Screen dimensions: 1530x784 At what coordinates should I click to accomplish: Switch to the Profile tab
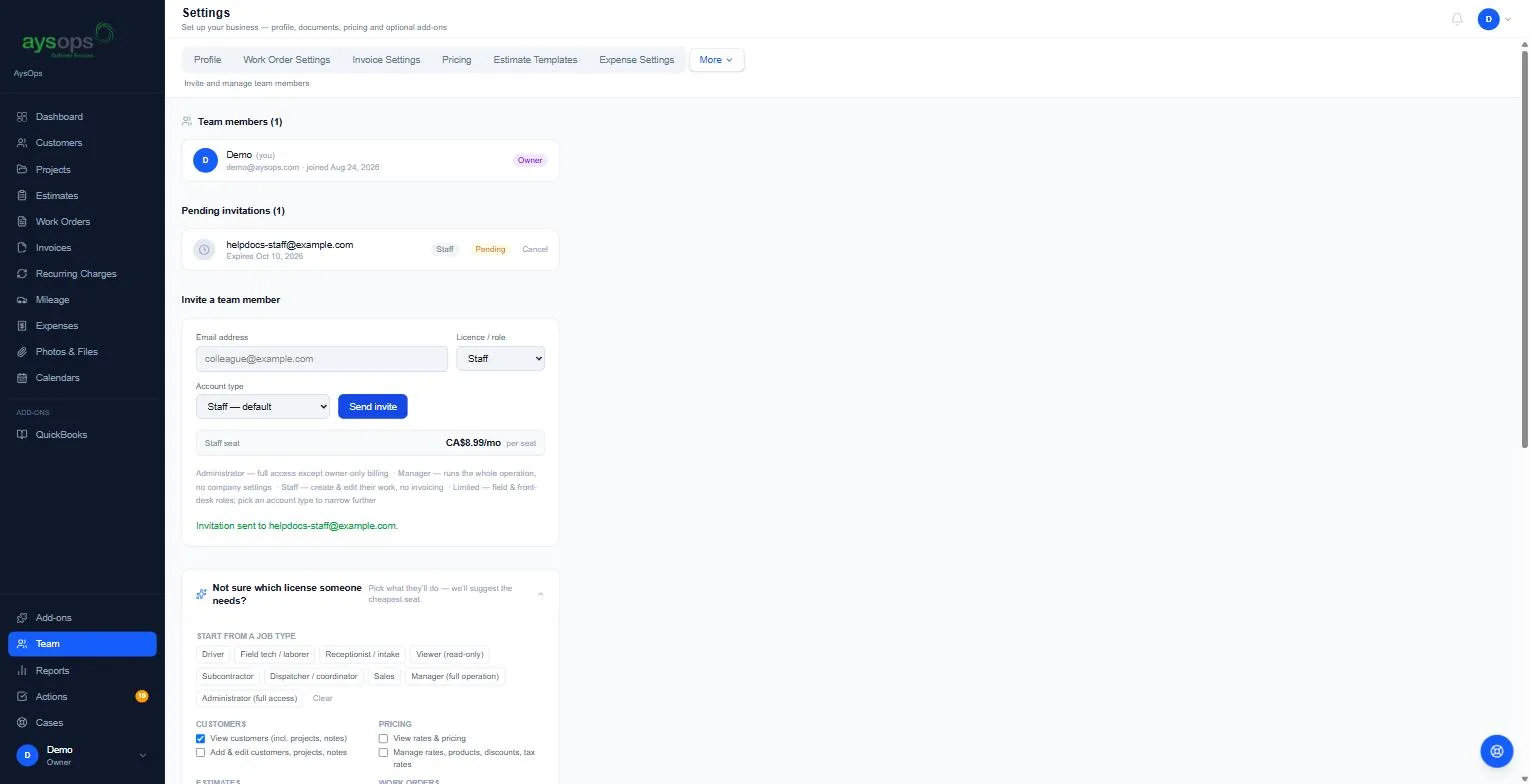coord(207,60)
